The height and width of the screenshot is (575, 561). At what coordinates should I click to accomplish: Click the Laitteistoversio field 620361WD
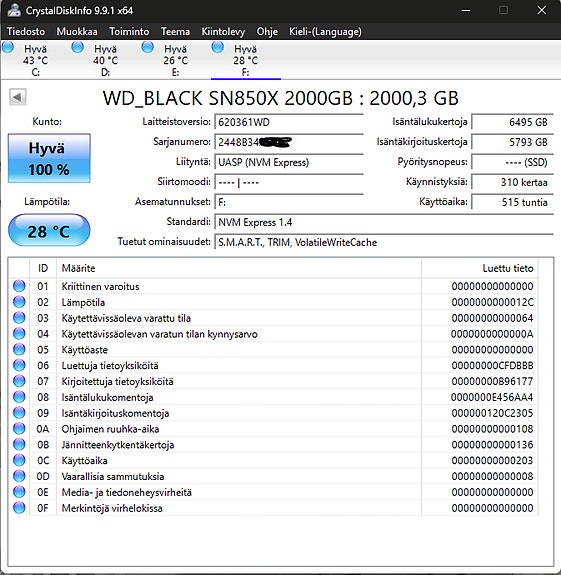pyautogui.click(x=289, y=122)
